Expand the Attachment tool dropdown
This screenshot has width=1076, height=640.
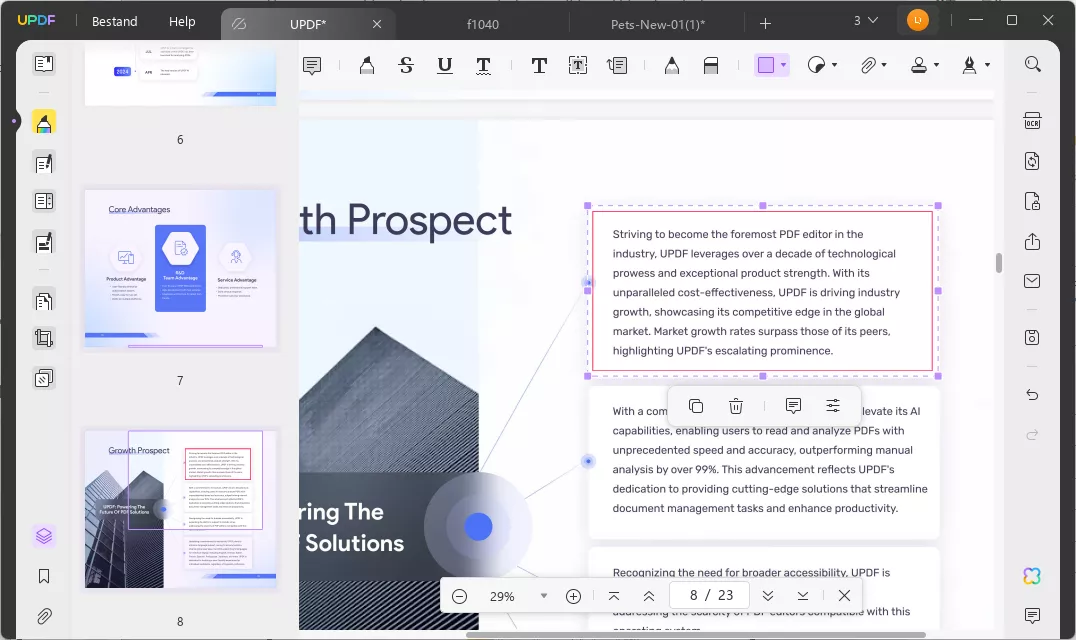[884, 65]
